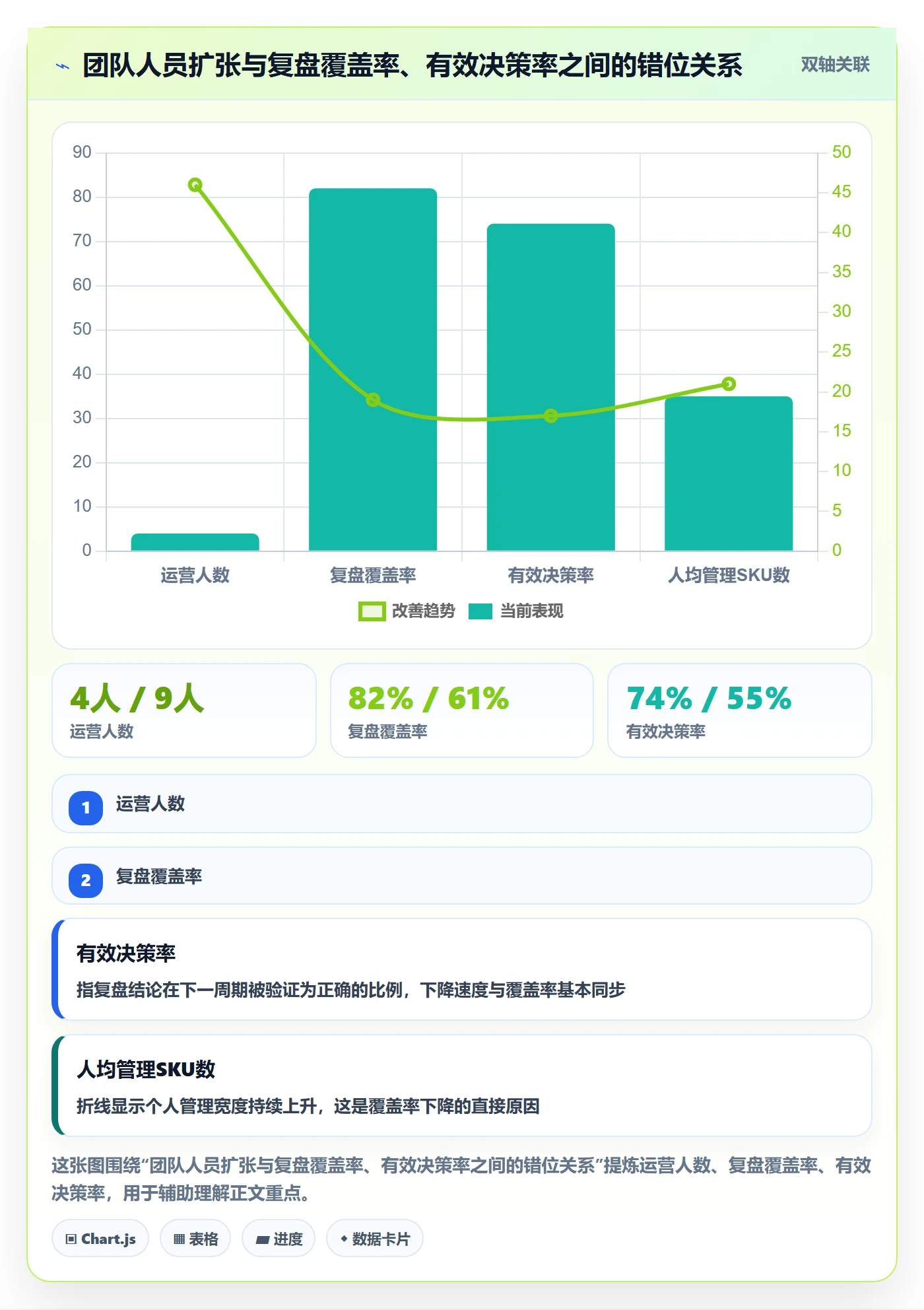Click the 有效决策率 description card heading
Image resolution: width=924 pixels, height=1310 pixels.
point(126,953)
